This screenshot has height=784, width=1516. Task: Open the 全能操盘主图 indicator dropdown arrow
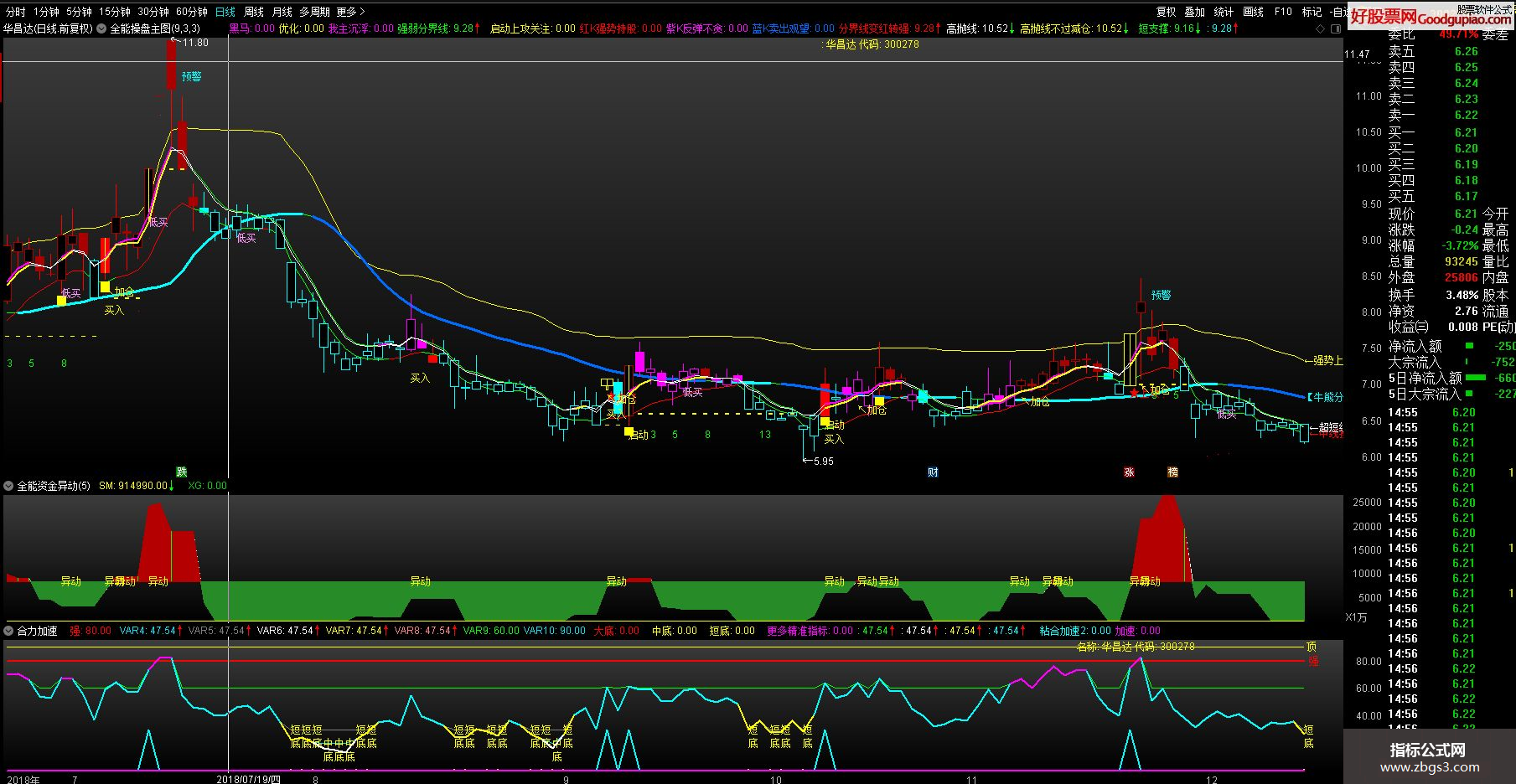click(x=102, y=28)
